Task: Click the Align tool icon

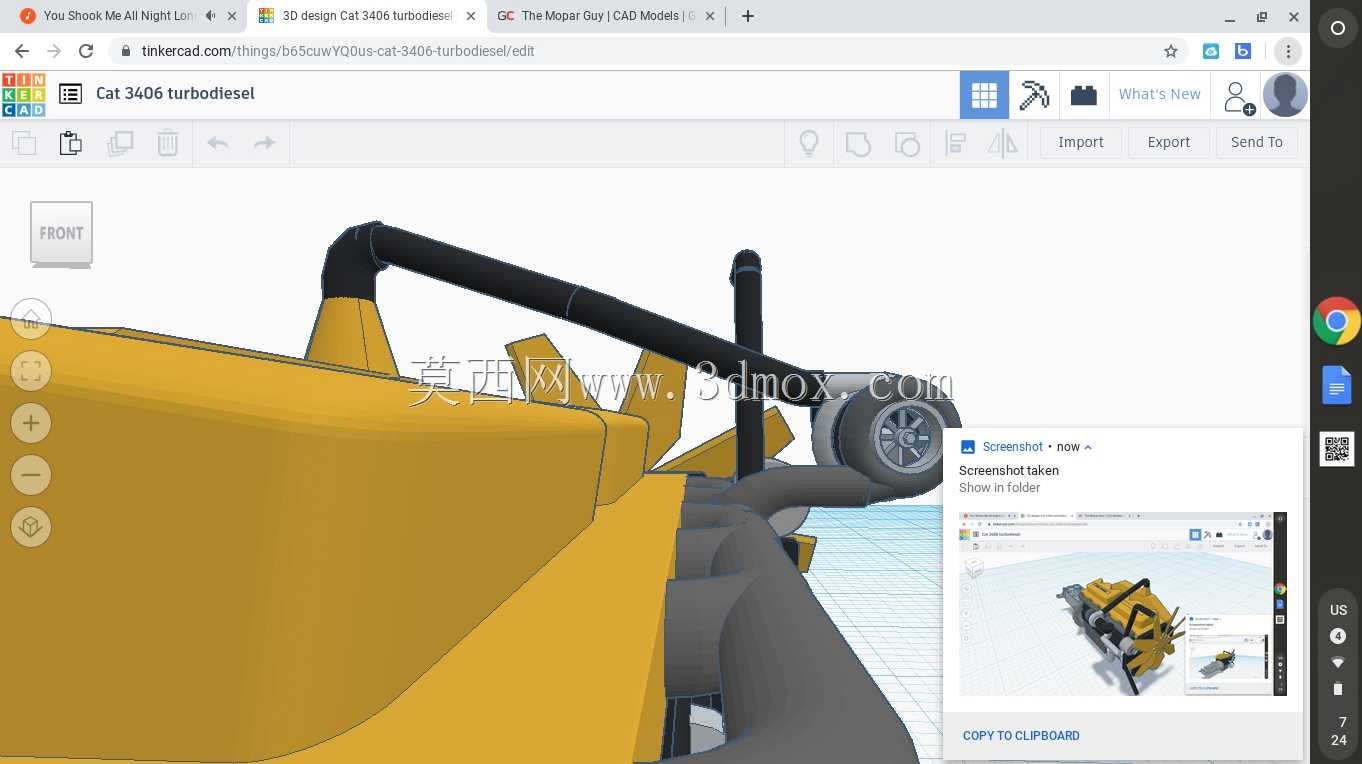Action: coord(956,143)
